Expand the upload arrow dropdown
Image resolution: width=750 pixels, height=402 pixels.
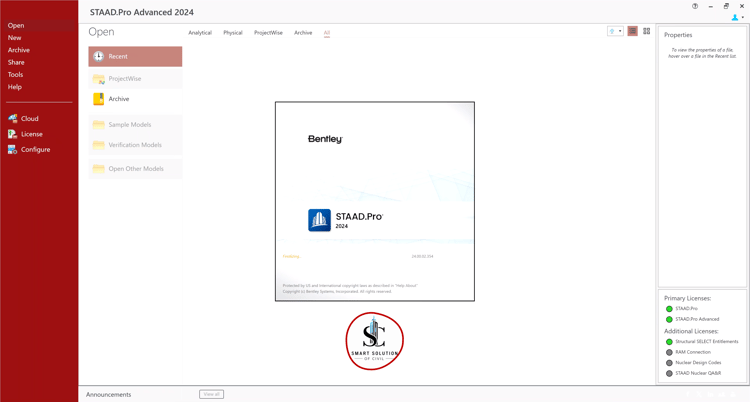coord(615,31)
